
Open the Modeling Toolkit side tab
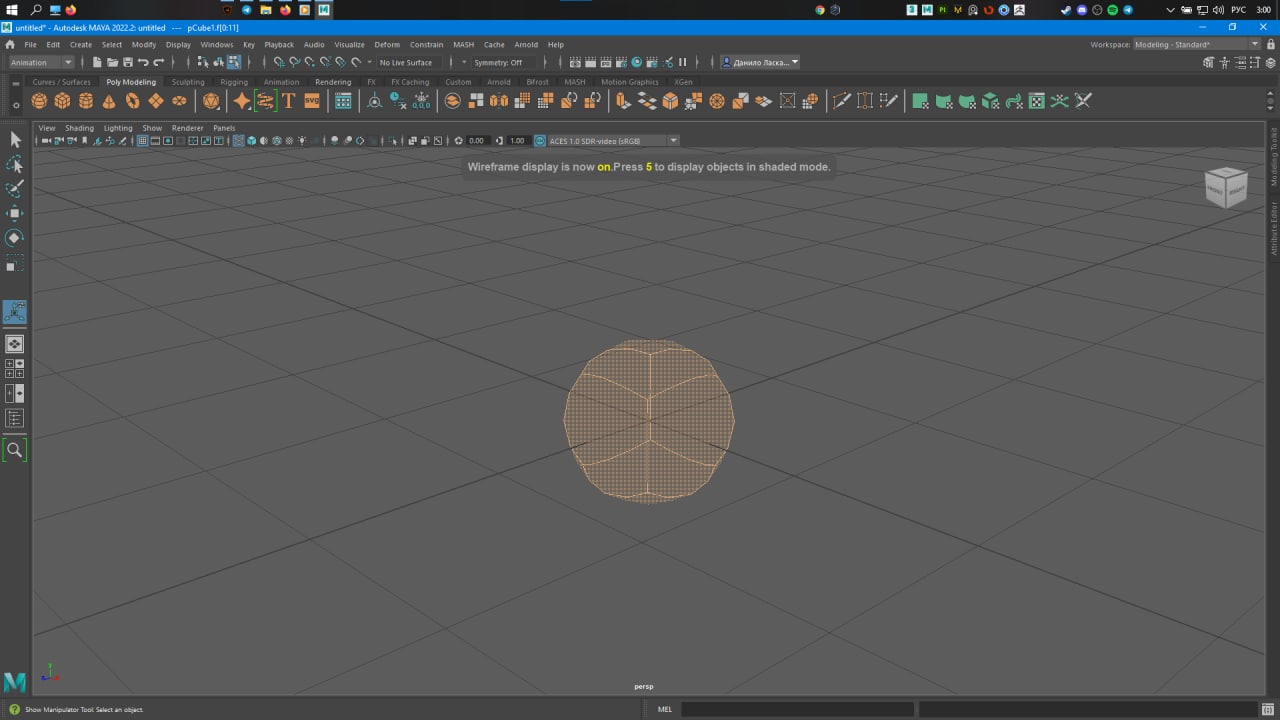tap(1274, 157)
